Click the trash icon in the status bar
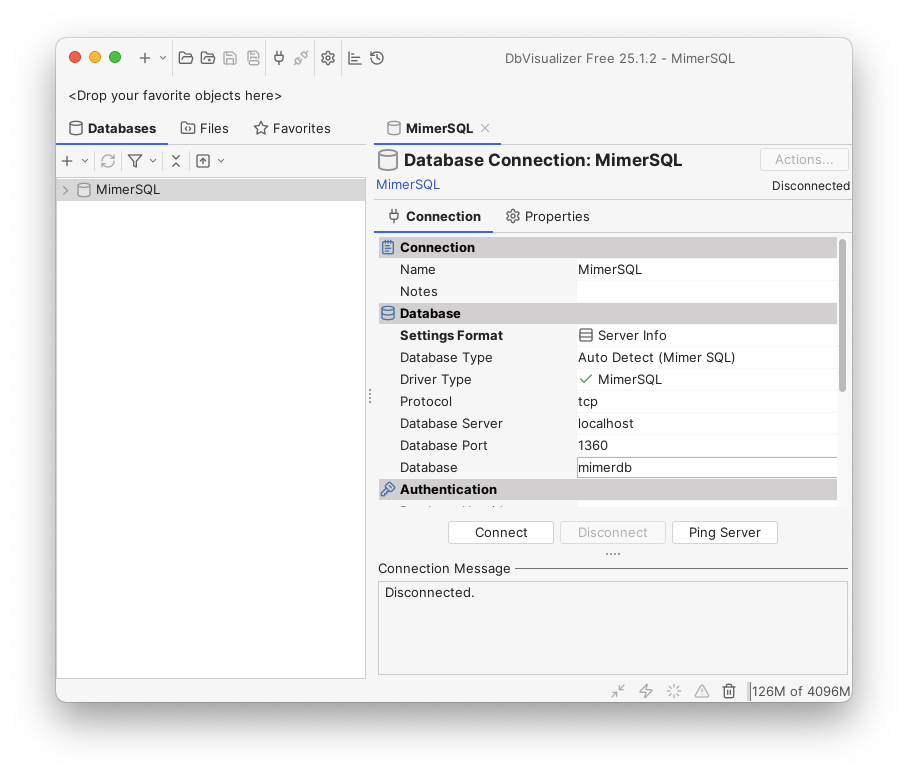 [x=729, y=690]
